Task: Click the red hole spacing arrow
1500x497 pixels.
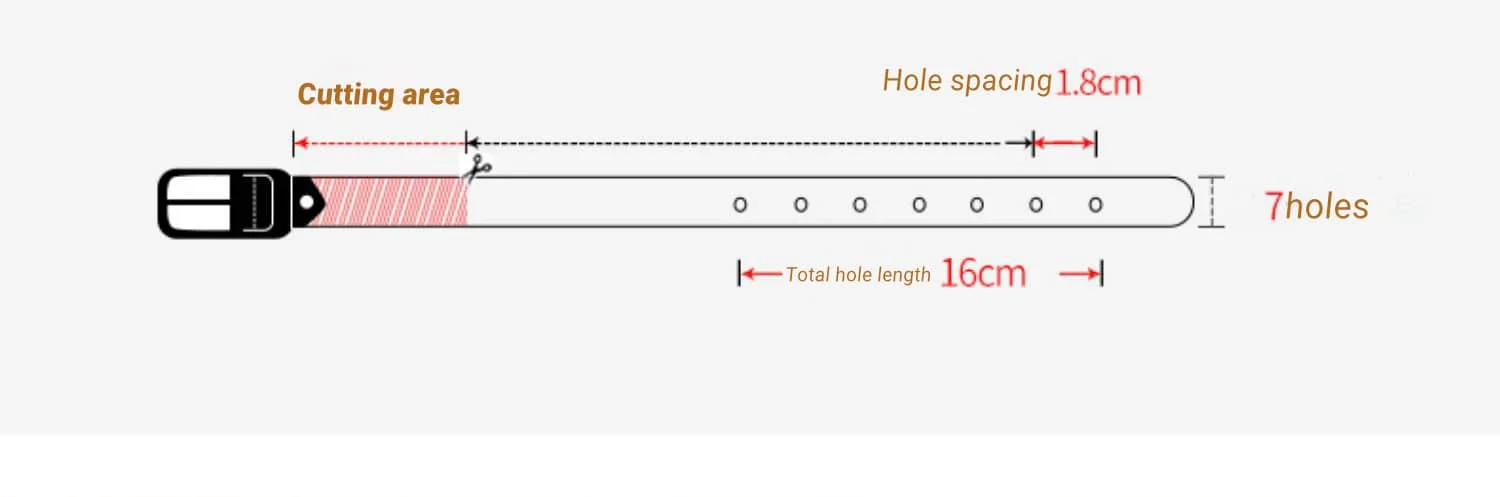Action: tap(1064, 144)
